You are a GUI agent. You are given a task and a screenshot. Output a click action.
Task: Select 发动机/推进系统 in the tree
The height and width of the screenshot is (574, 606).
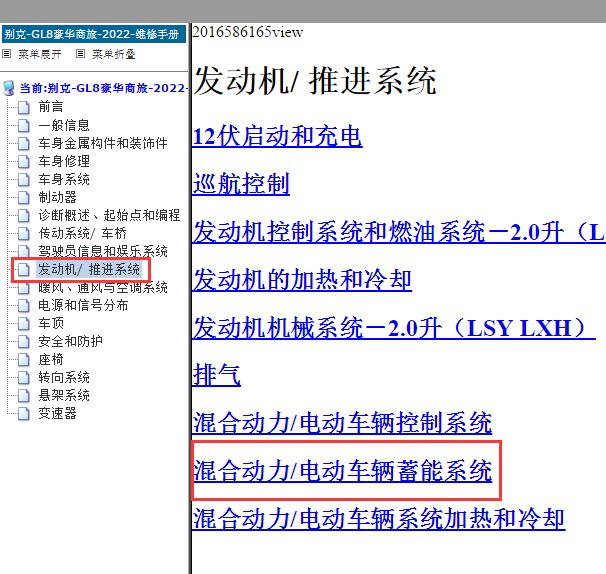[89, 269]
